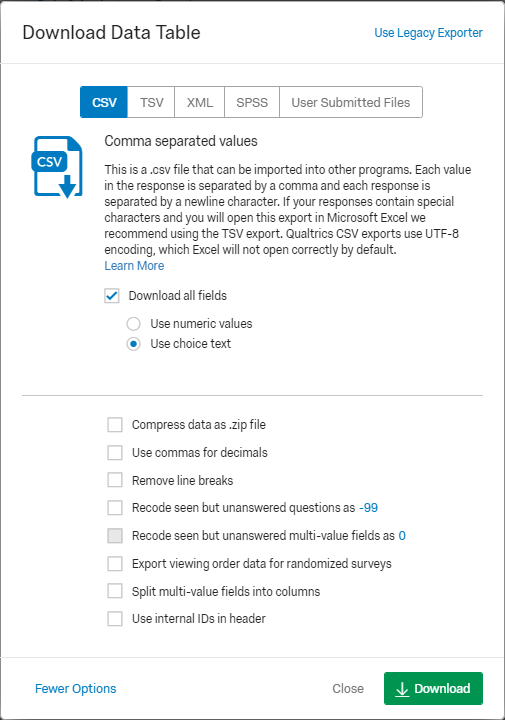Select the User Submitted Files tab
Screen dimensions: 505x720
(x=351, y=102)
